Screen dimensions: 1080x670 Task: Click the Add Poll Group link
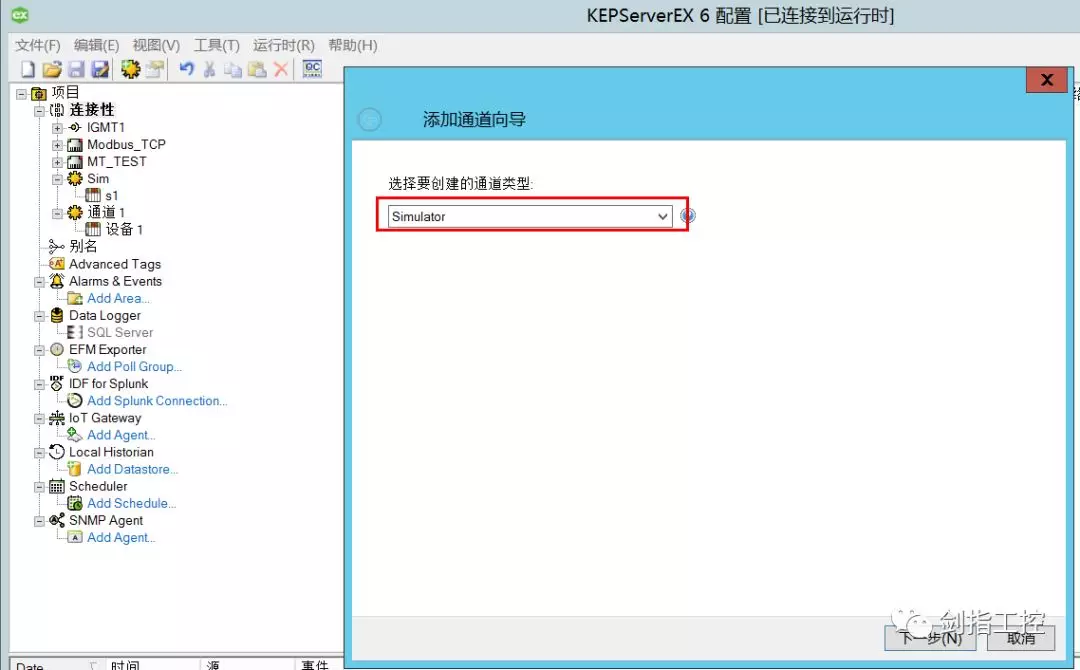coord(134,367)
